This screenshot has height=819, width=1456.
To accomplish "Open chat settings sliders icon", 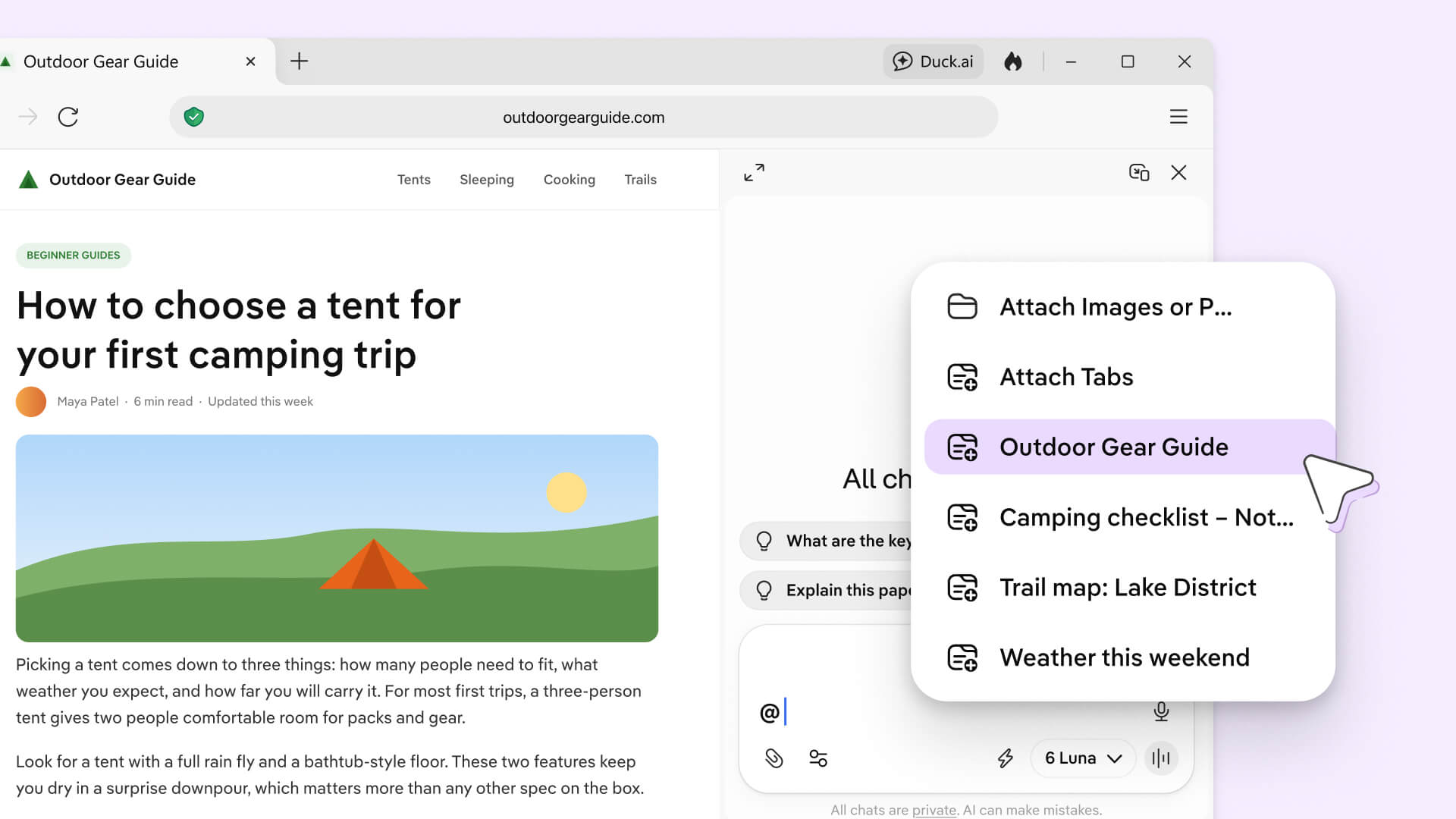I will click(x=818, y=758).
